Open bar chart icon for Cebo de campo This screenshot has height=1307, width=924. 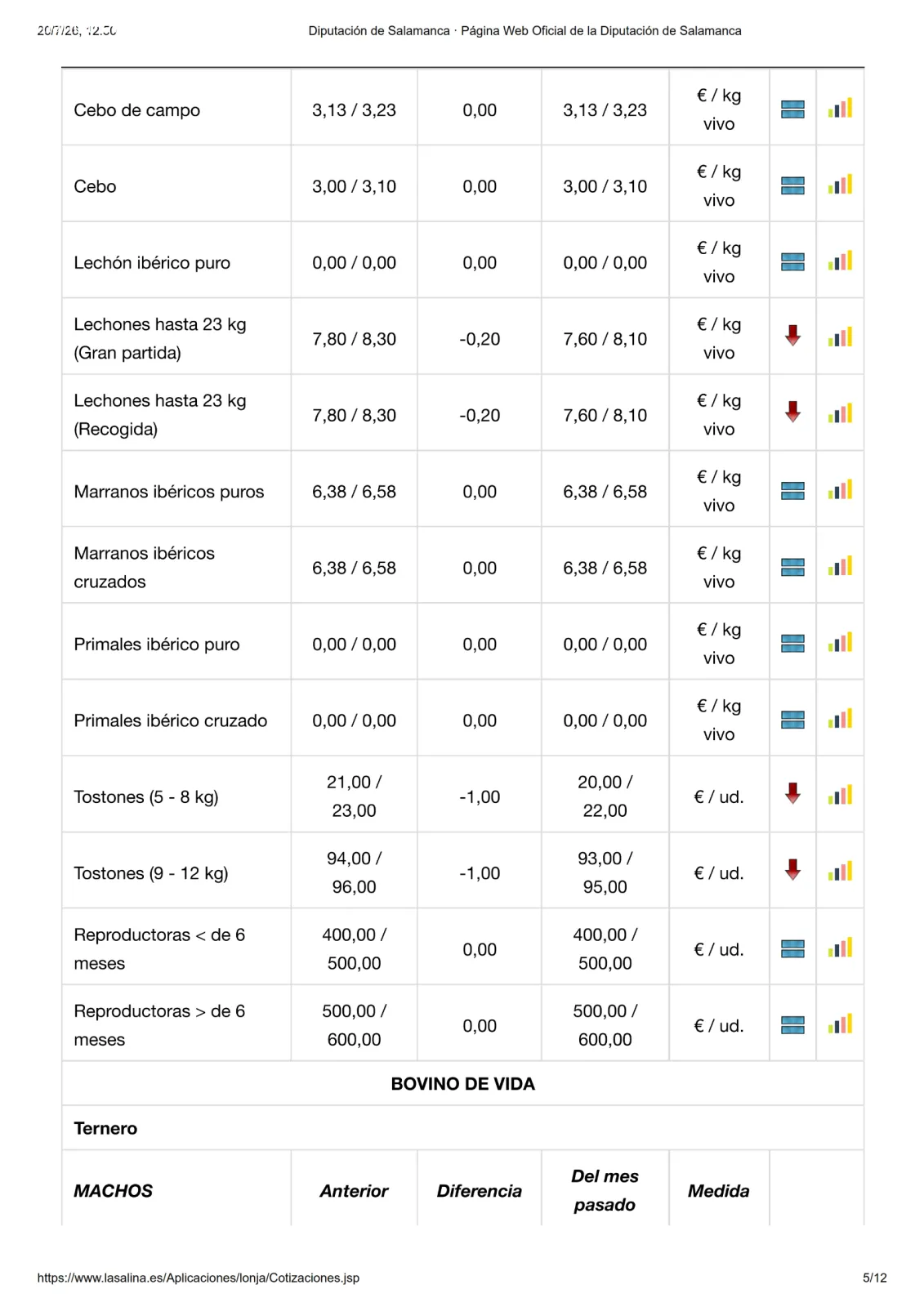840,108
